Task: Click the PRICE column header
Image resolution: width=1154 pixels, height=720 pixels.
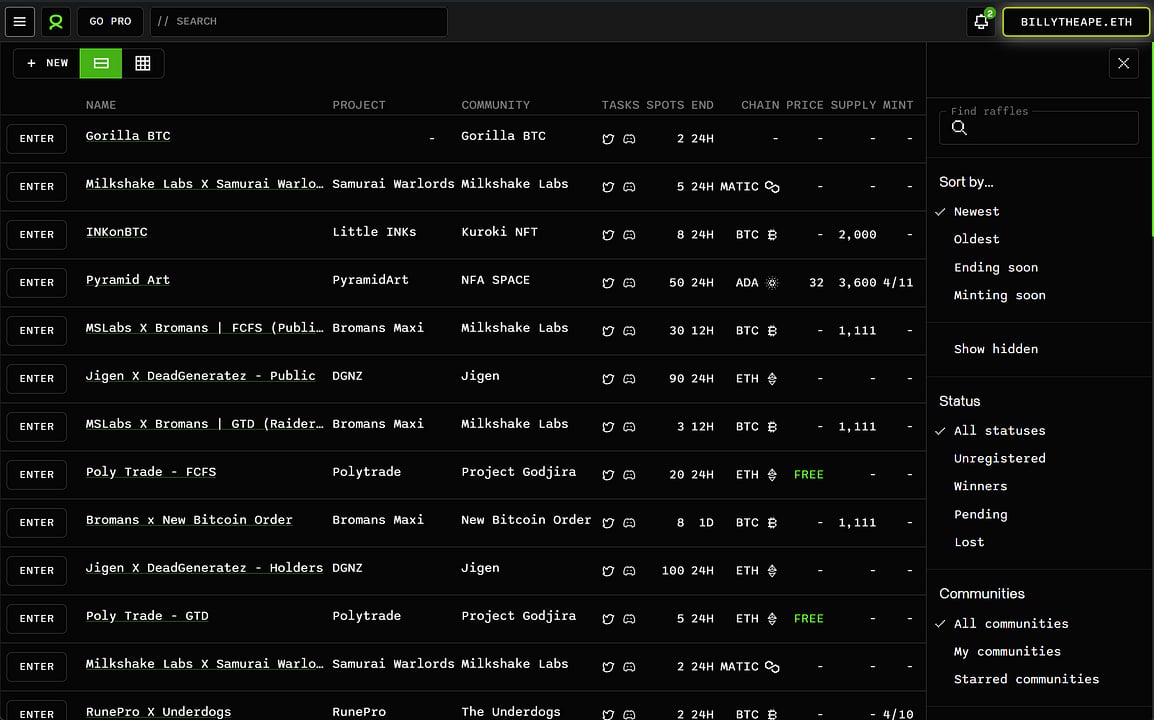Action: [804, 105]
